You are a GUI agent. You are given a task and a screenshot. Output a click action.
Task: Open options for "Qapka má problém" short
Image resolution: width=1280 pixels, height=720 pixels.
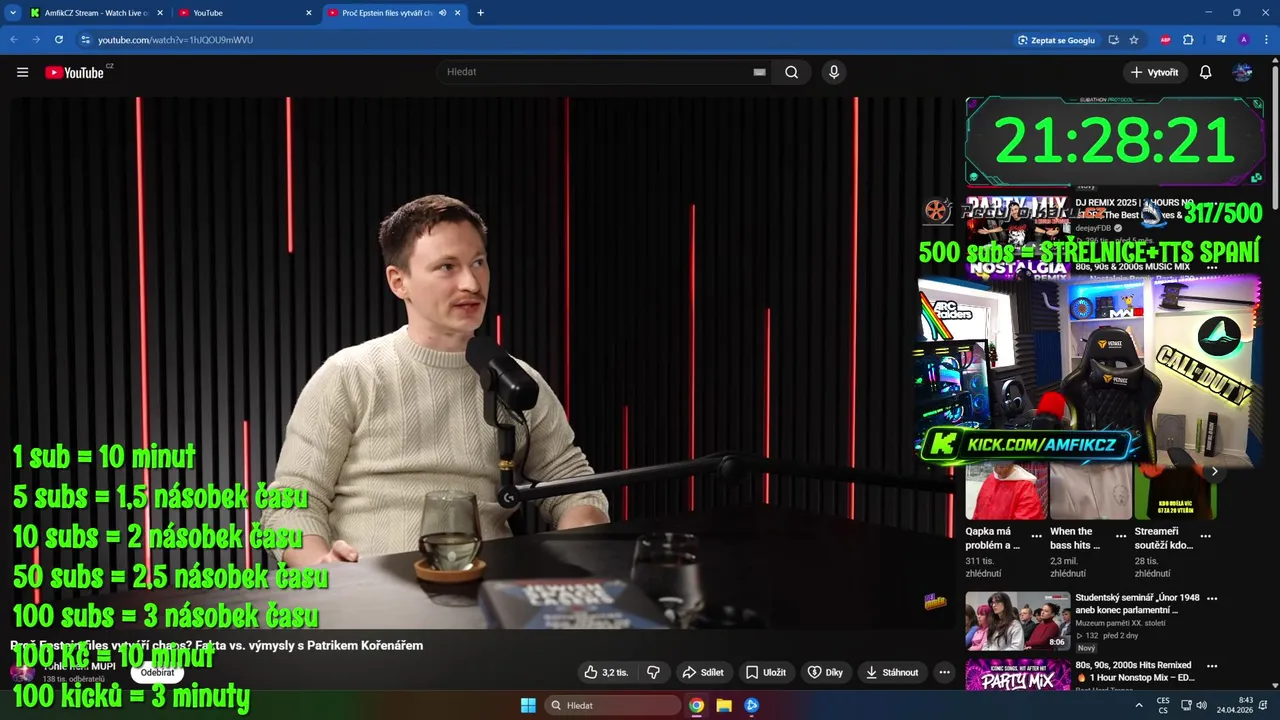pyautogui.click(x=1036, y=536)
